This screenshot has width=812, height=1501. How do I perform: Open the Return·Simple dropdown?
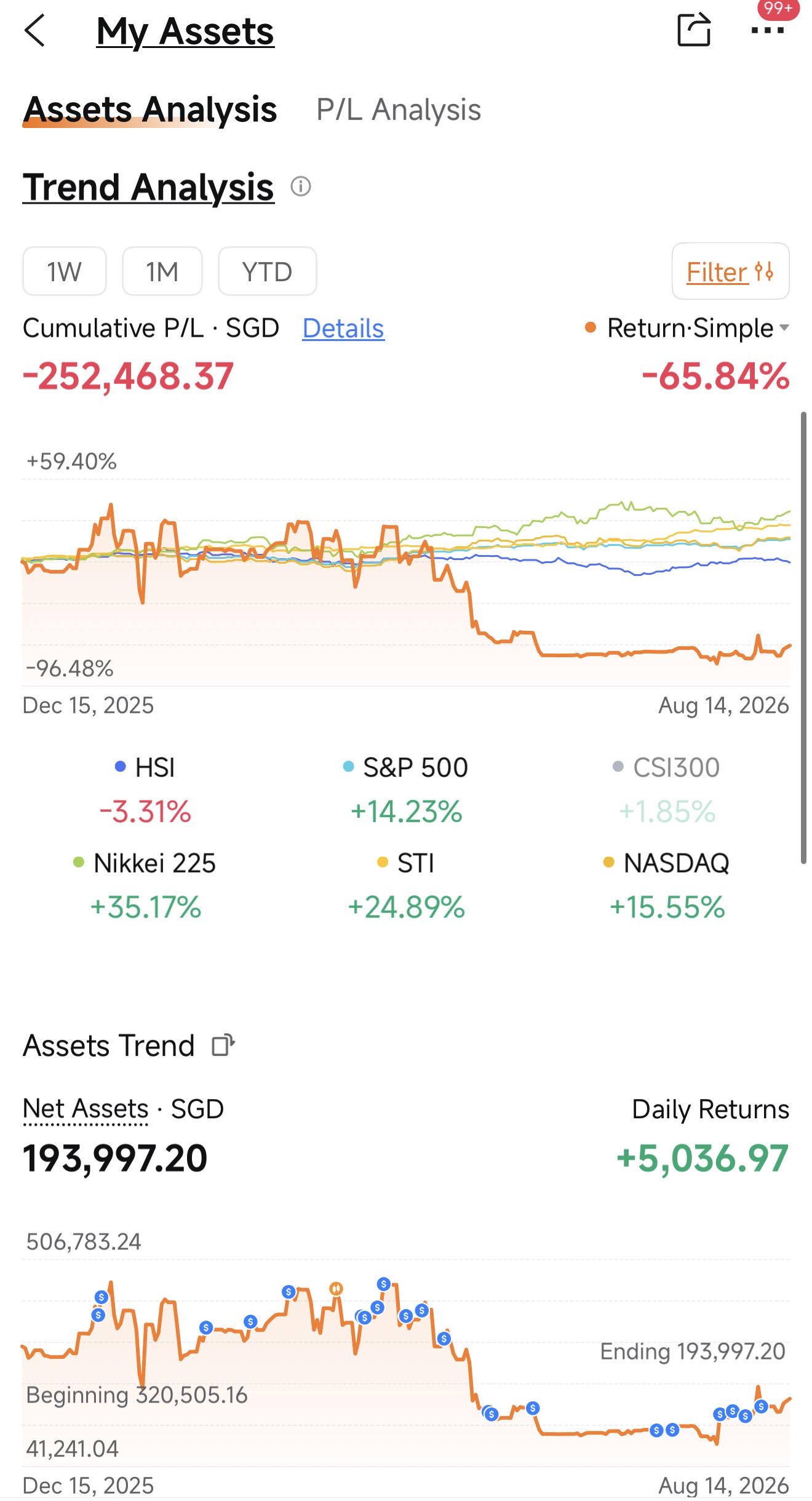(687, 328)
